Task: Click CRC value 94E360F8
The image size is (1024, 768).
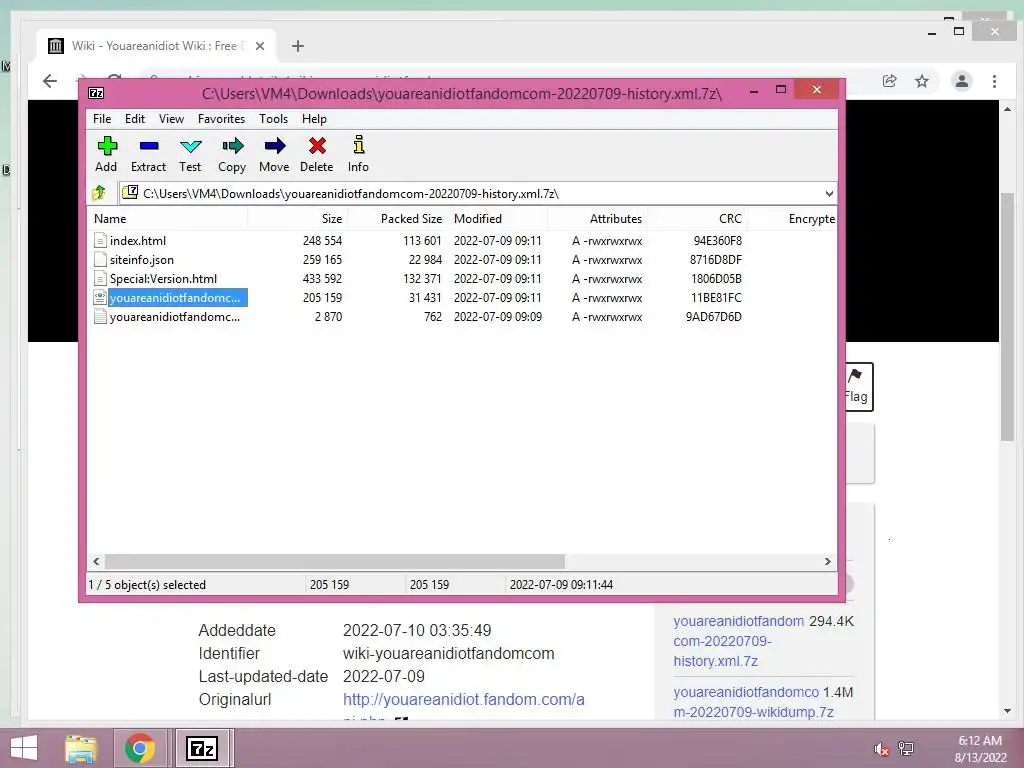Action: (718, 240)
